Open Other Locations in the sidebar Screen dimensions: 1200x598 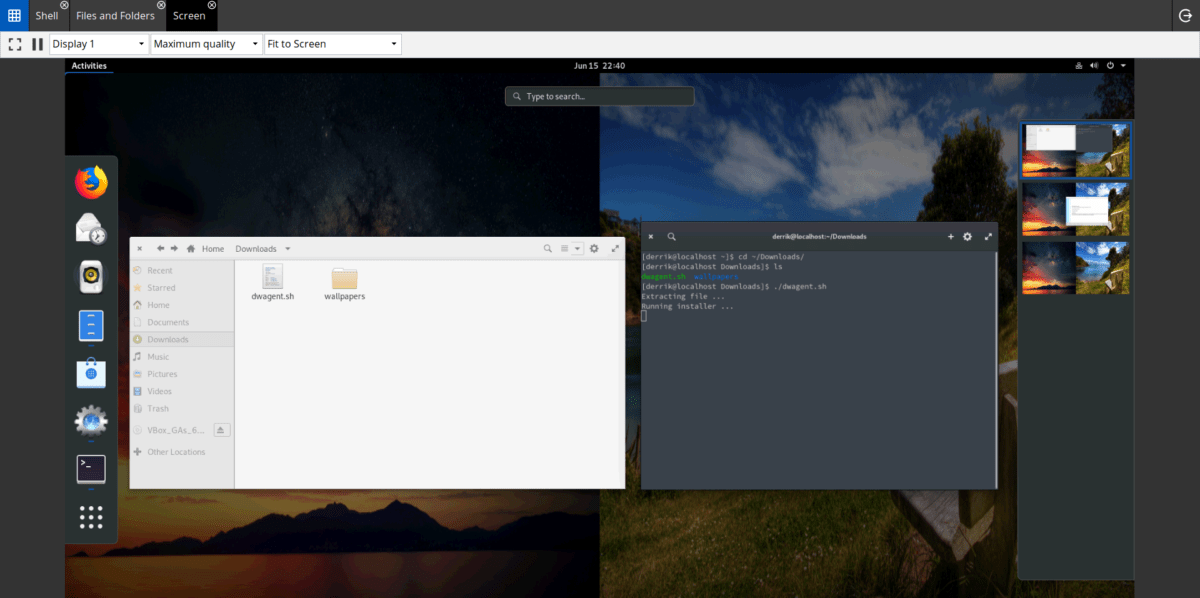174,451
